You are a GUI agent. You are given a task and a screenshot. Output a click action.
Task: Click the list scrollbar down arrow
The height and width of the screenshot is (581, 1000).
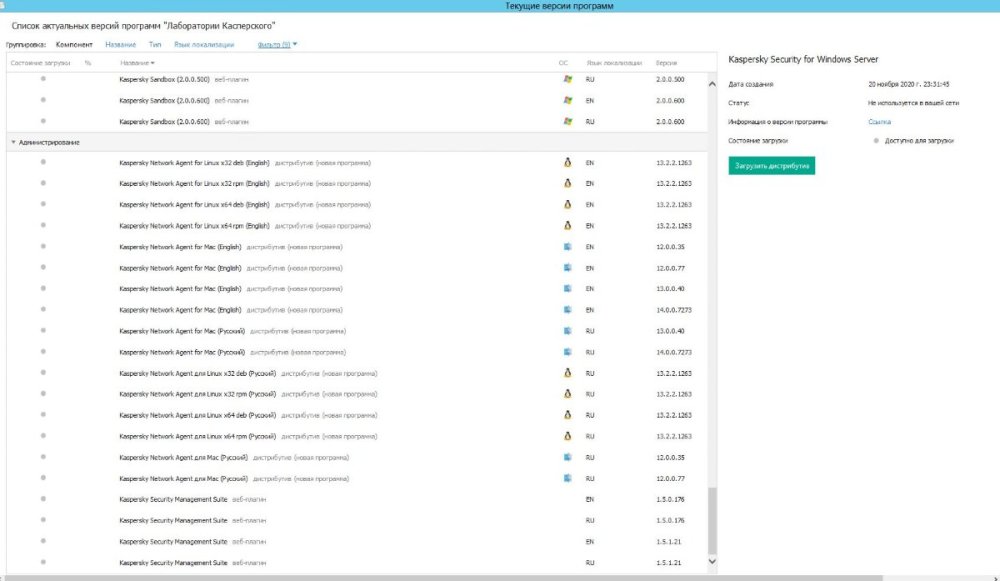pyautogui.click(x=712, y=562)
